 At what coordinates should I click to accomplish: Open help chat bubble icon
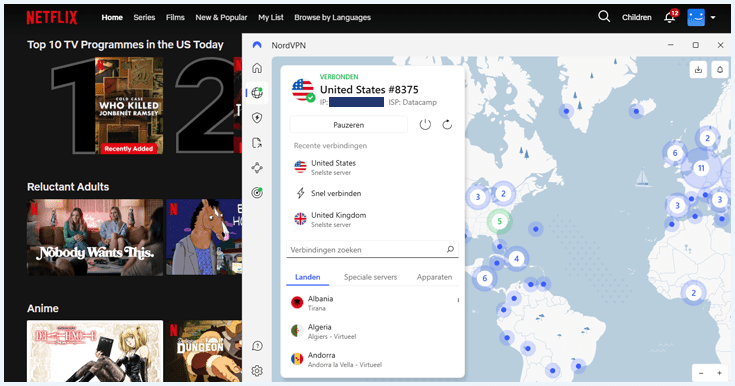257,346
